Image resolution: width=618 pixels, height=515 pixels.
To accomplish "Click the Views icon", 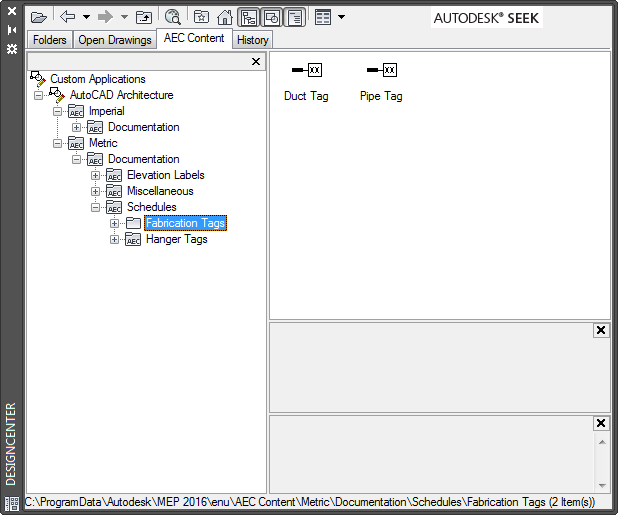I will click(x=323, y=17).
